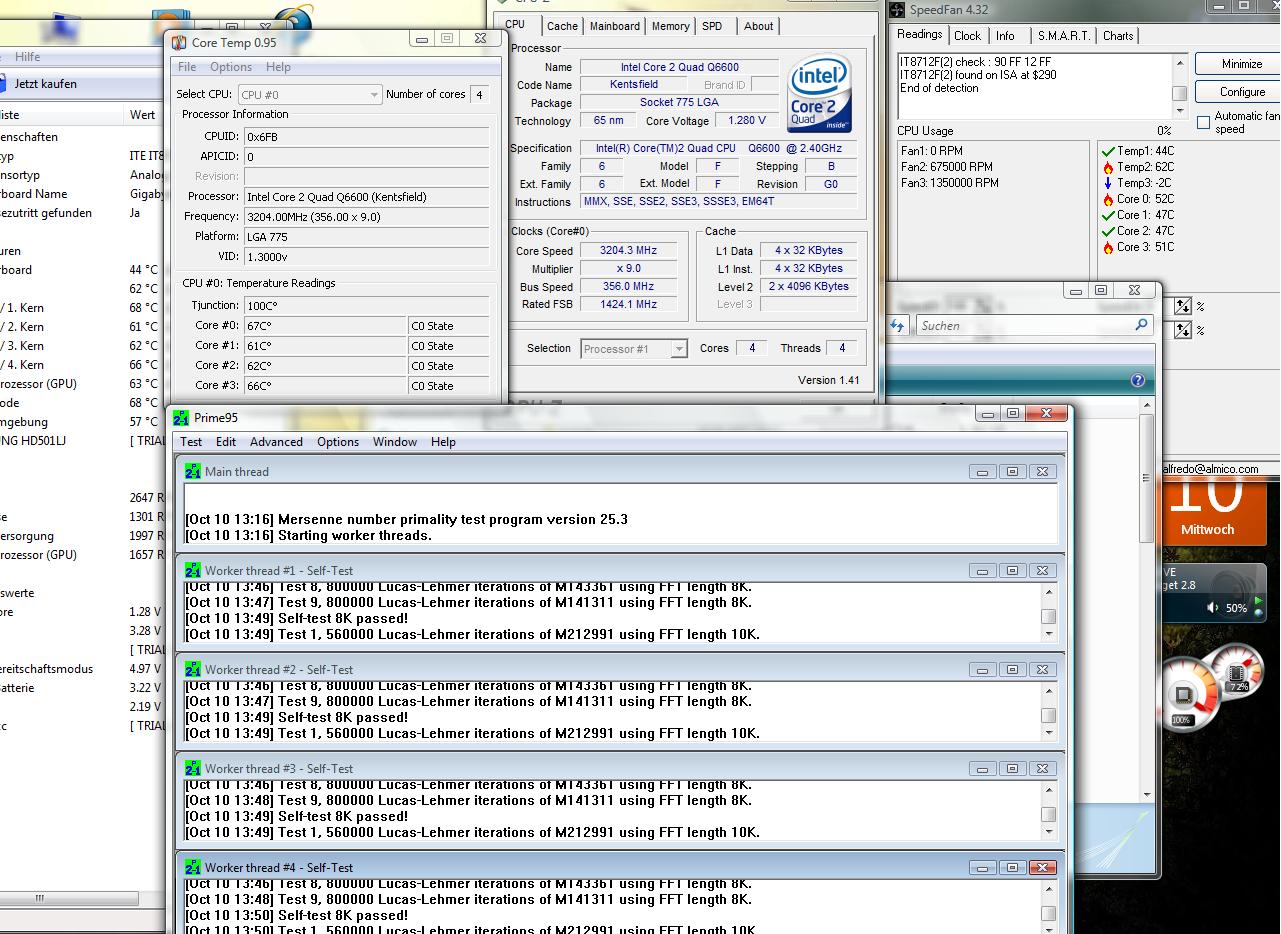The width and height of the screenshot is (1281, 934).
Task: Switch to the Clock tab in SpeedFan
Action: coord(967,36)
